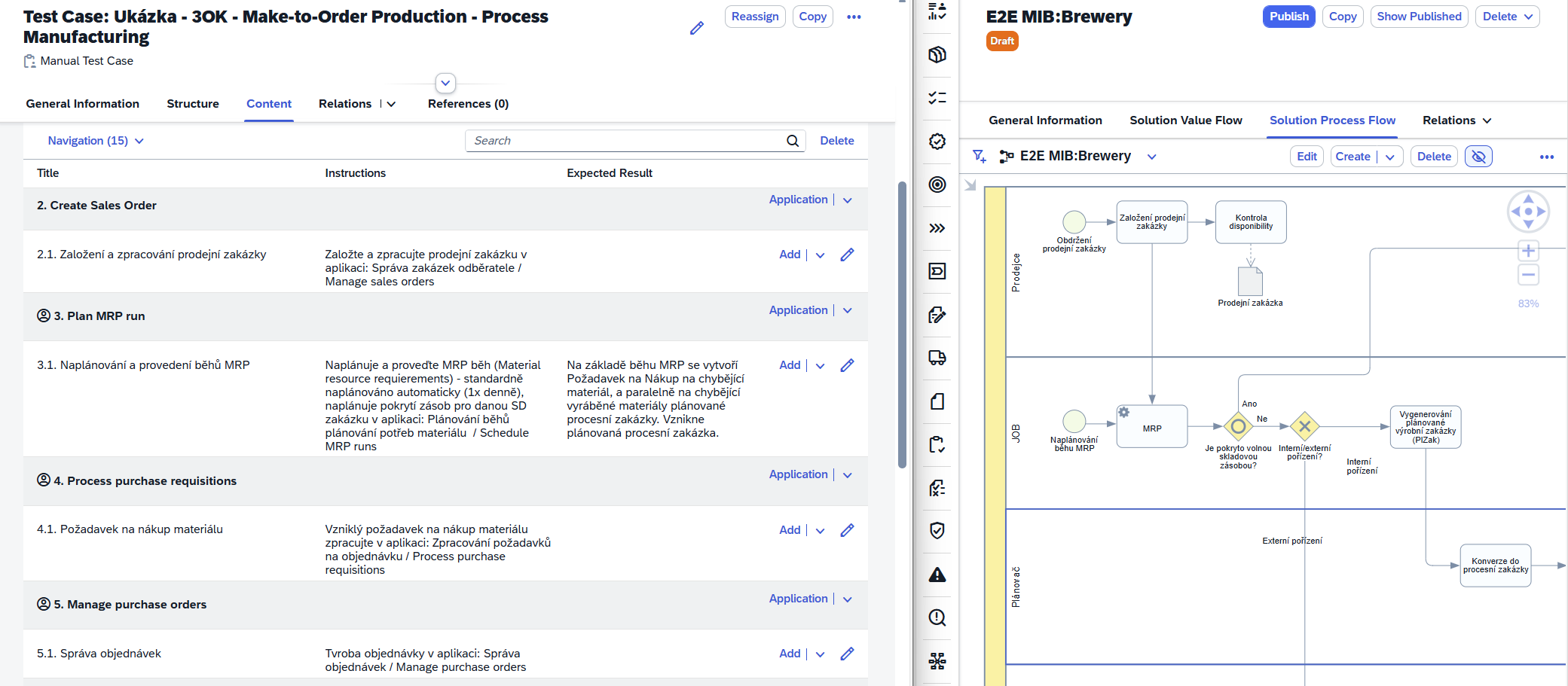
Task: Click the shield checkmark icon in the sidebar
Action: [937, 531]
